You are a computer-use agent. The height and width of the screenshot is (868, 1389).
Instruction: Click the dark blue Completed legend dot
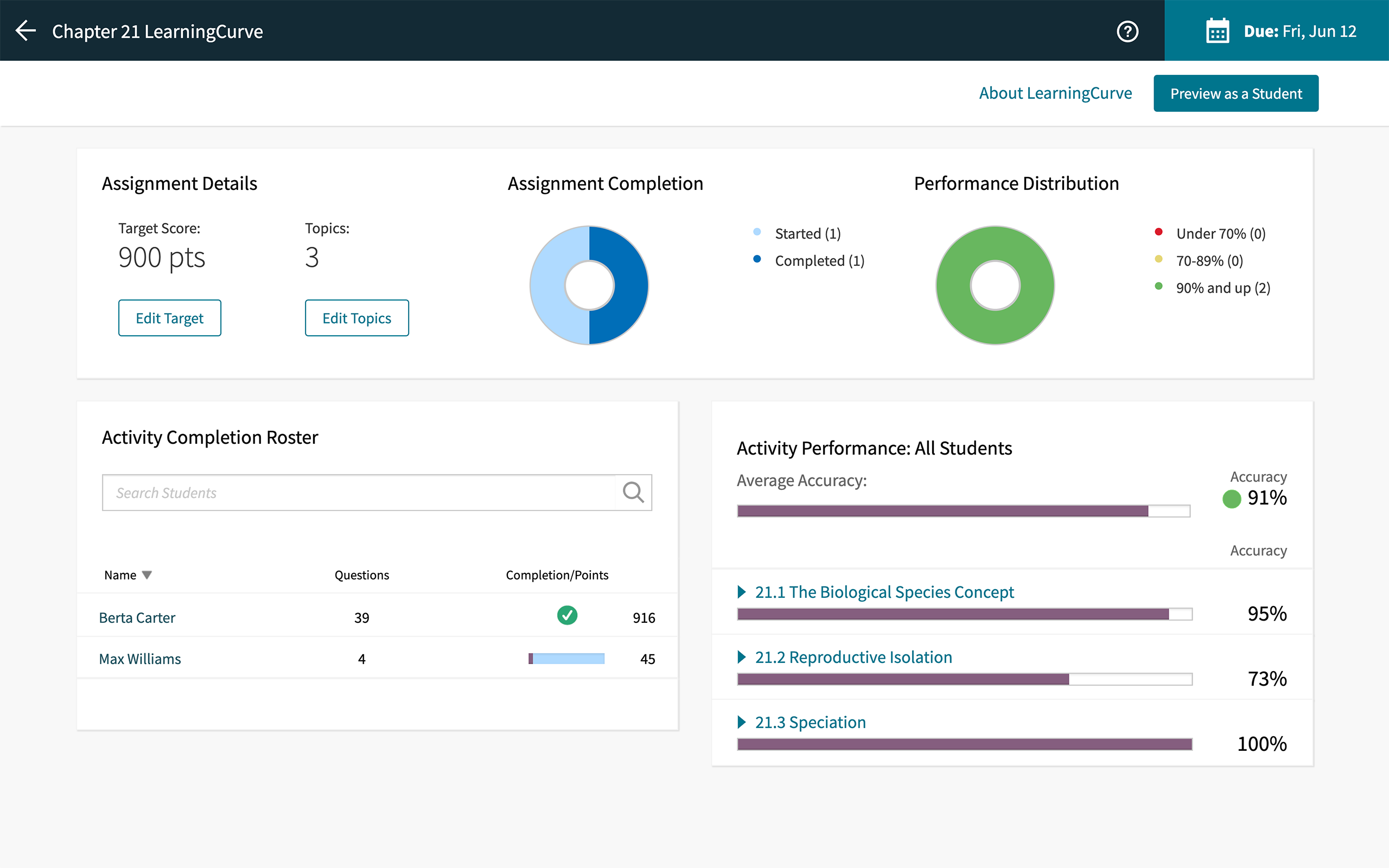tap(757, 259)
